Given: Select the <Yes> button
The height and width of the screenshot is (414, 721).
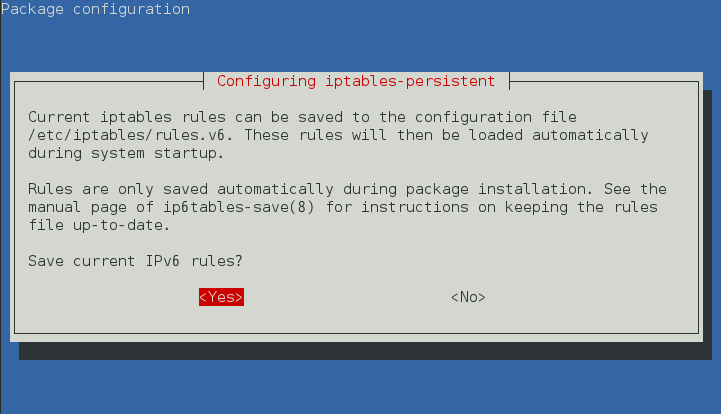Looking at the screenshot, I should tap(221, 297).
